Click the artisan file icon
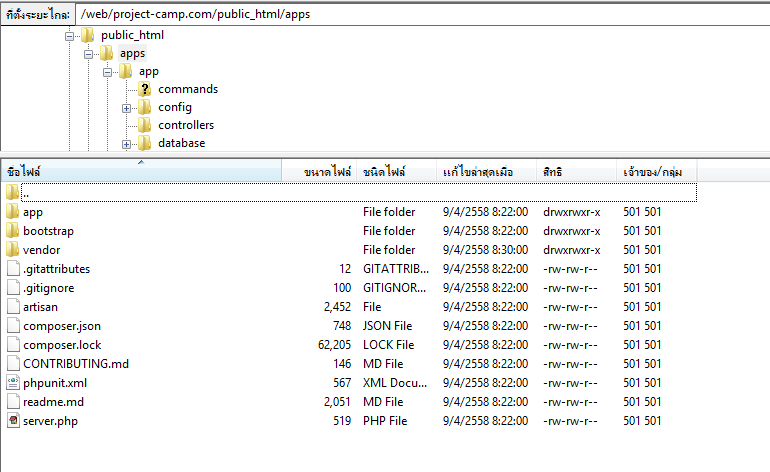 coord(14,306)
